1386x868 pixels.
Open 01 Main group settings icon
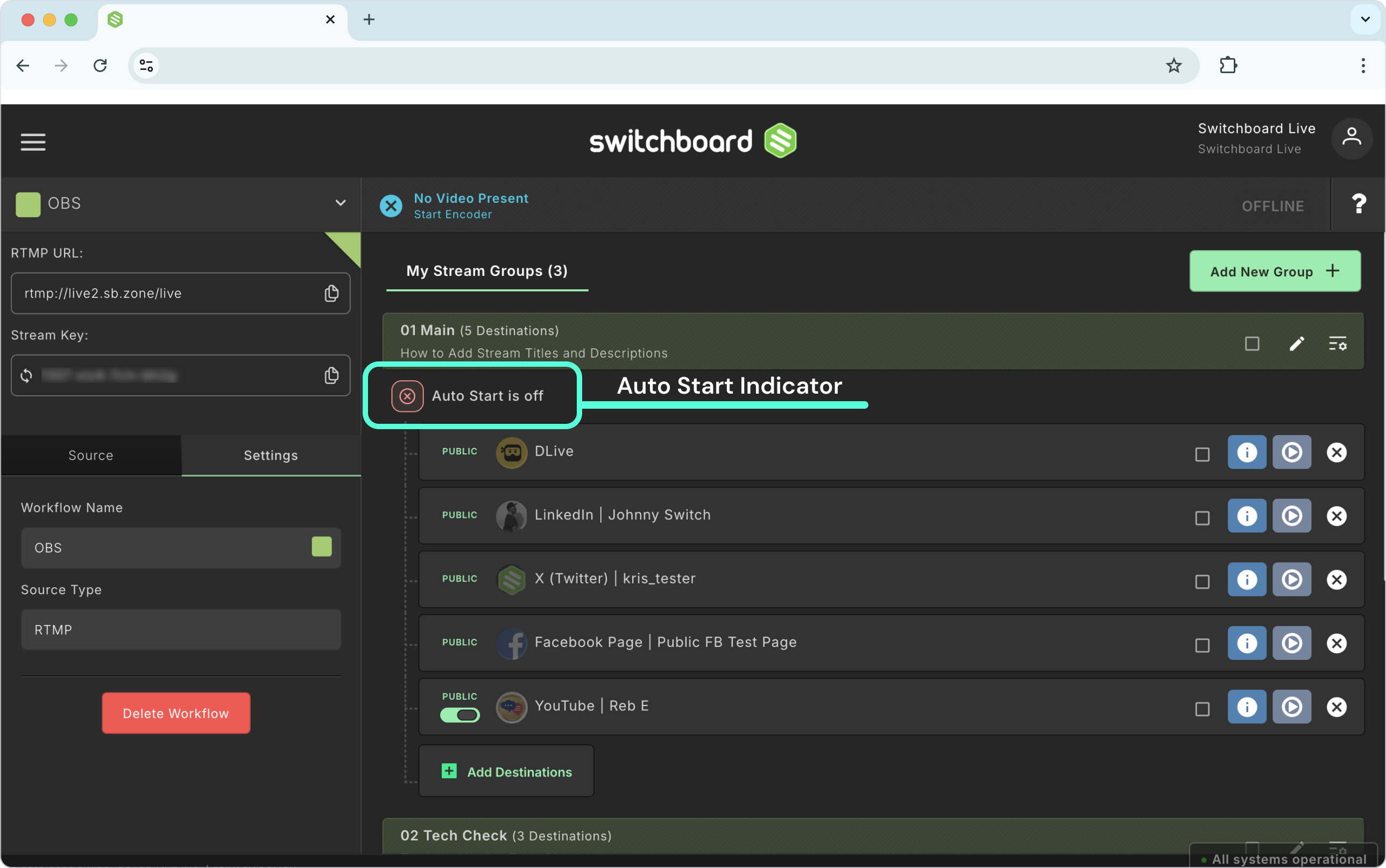pos(1337,343)
